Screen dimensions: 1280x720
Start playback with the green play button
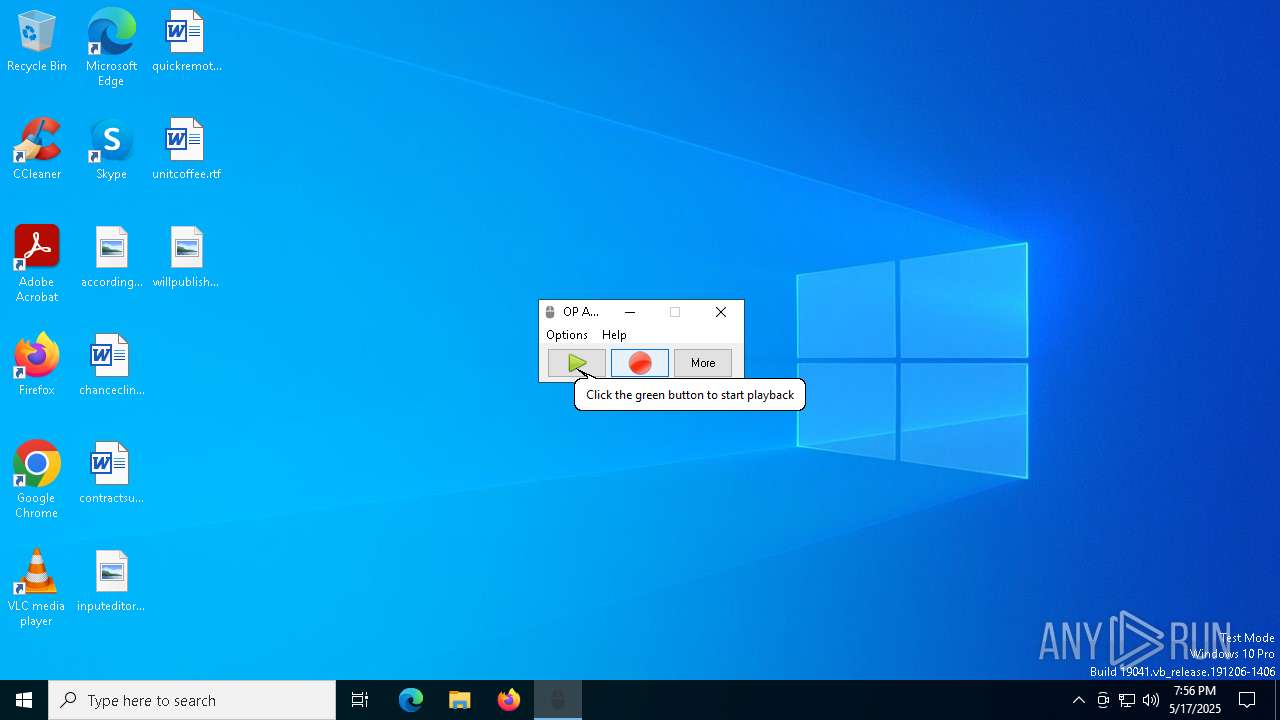577,363
